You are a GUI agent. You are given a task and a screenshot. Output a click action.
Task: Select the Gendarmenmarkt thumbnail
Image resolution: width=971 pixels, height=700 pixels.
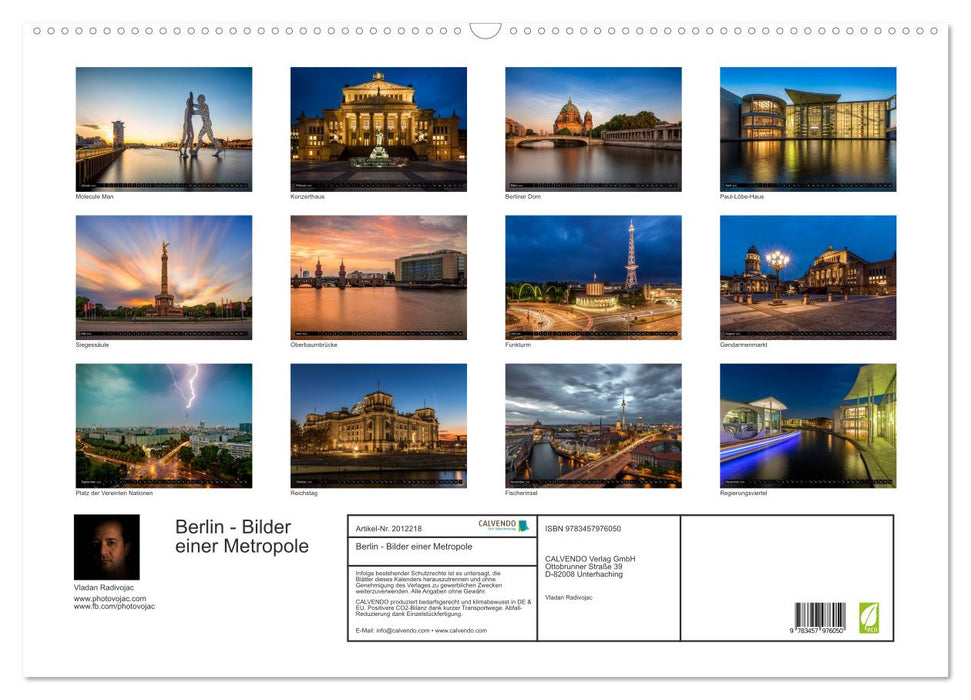pos(809,277)
